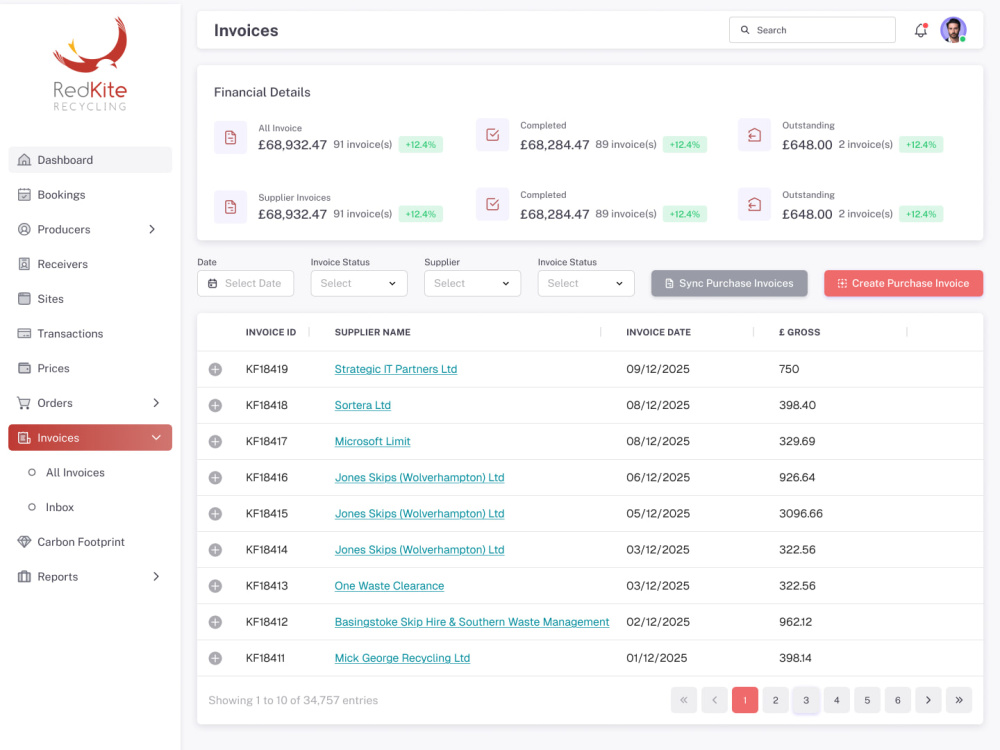The height and width of the screenshot is (750, 1000).
Task: Expand the Producers submenu chevron
Action: point(152,229)
